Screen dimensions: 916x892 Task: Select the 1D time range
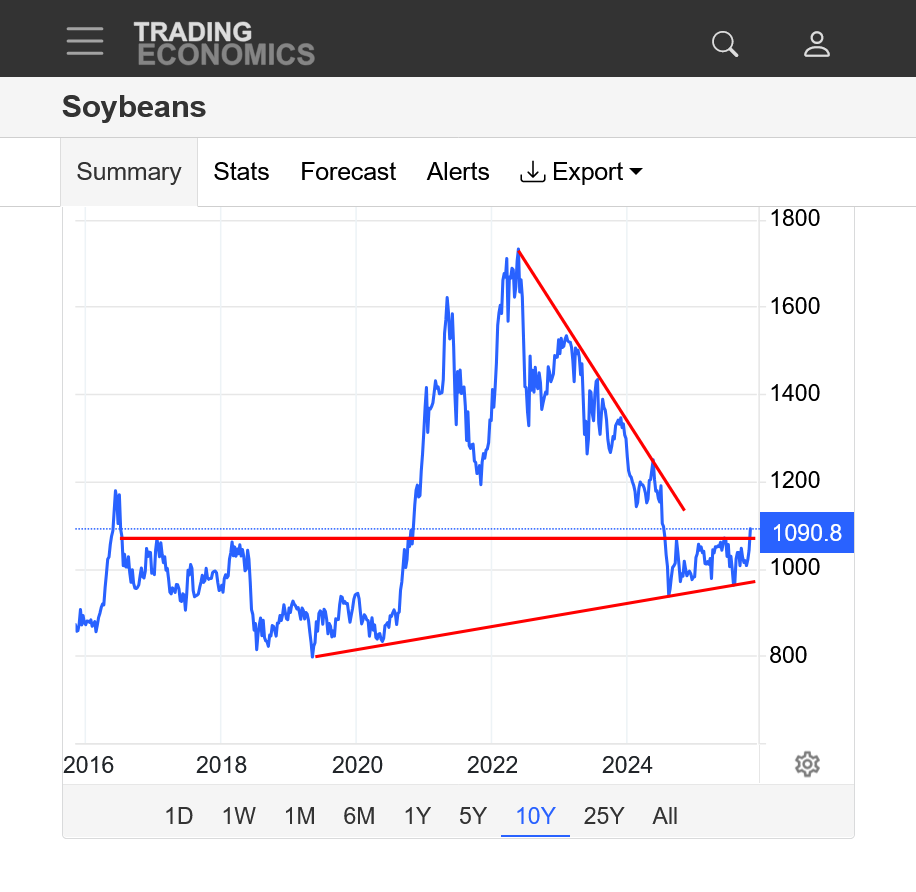coord(178,816)
